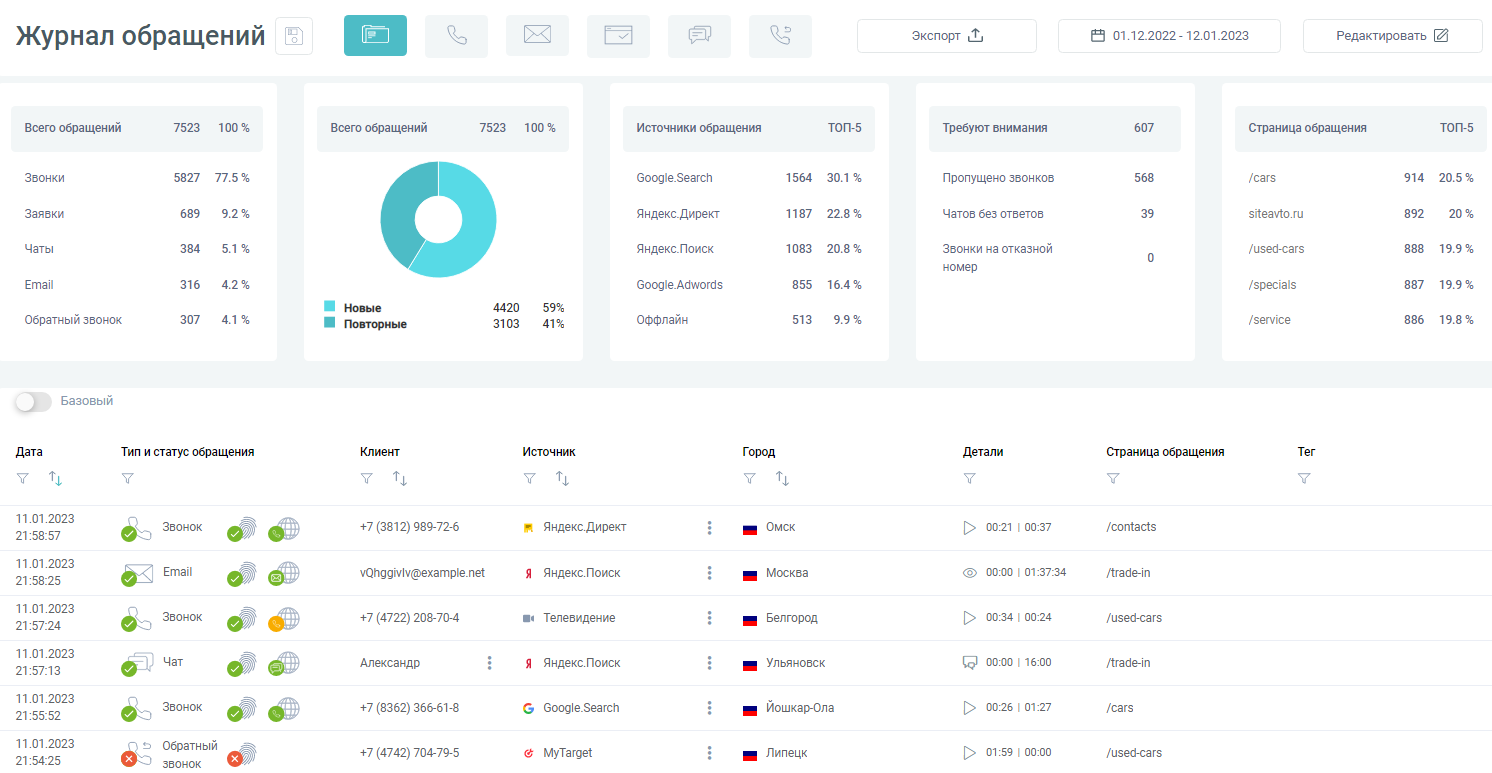Toggle the Базовый switch

coord(33,401)
